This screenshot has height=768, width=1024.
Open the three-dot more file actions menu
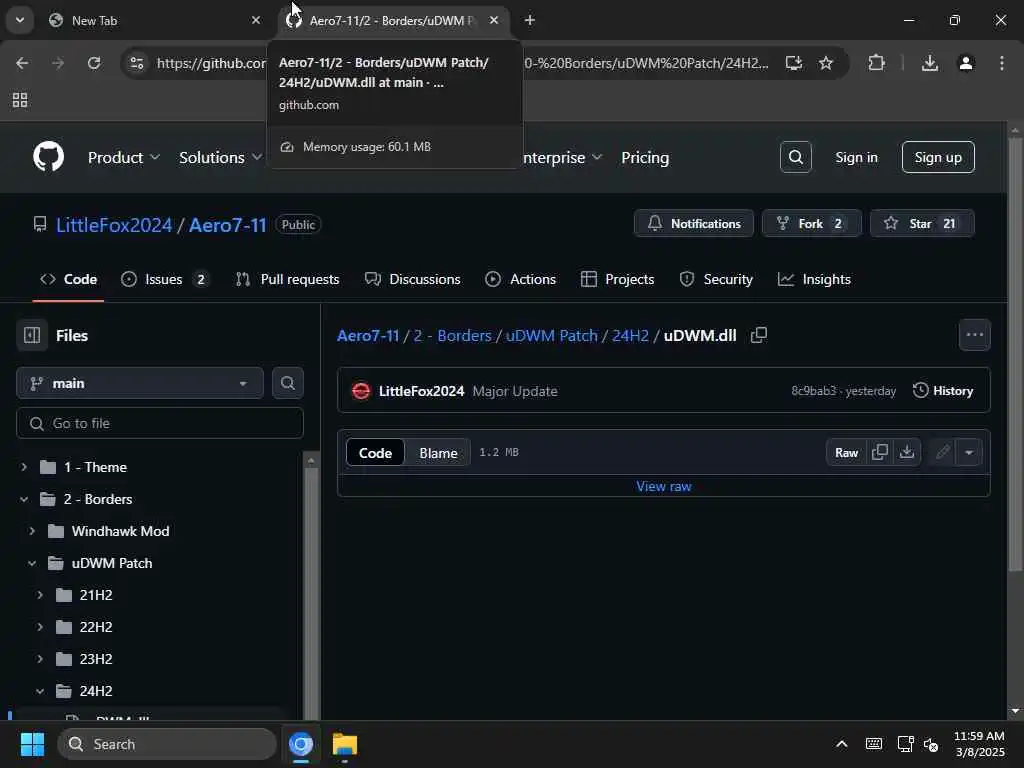click(x=974, y=335)
